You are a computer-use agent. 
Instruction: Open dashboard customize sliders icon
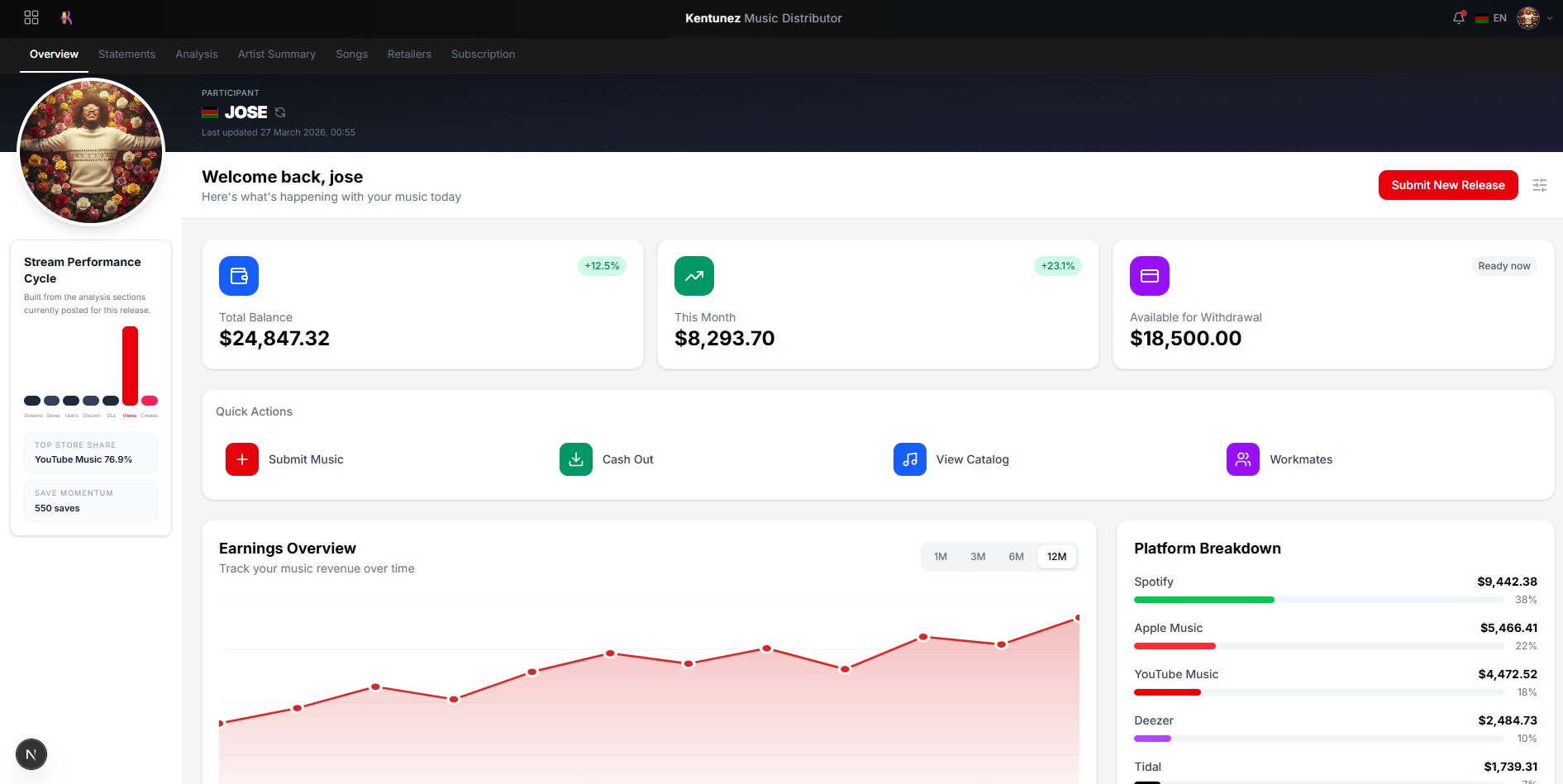tap(1539, 185)
